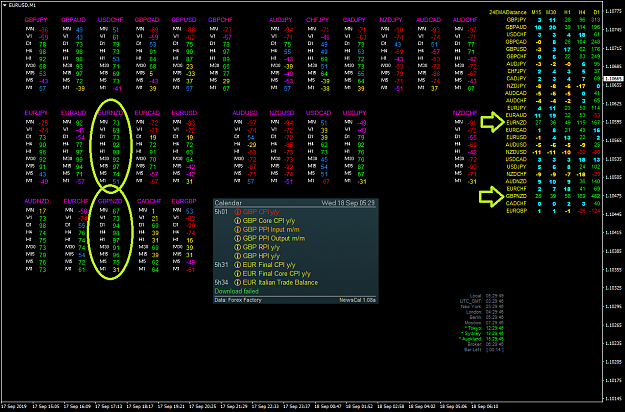Click the Data: Forex Factory footer text

pos(238,300)
